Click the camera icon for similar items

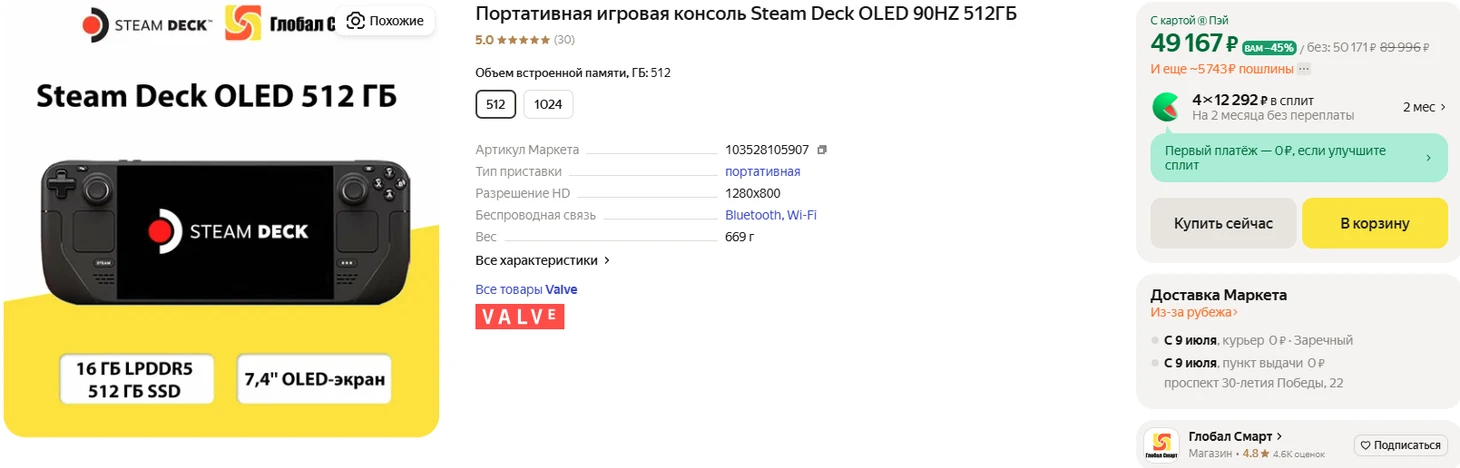coord(355,21)
